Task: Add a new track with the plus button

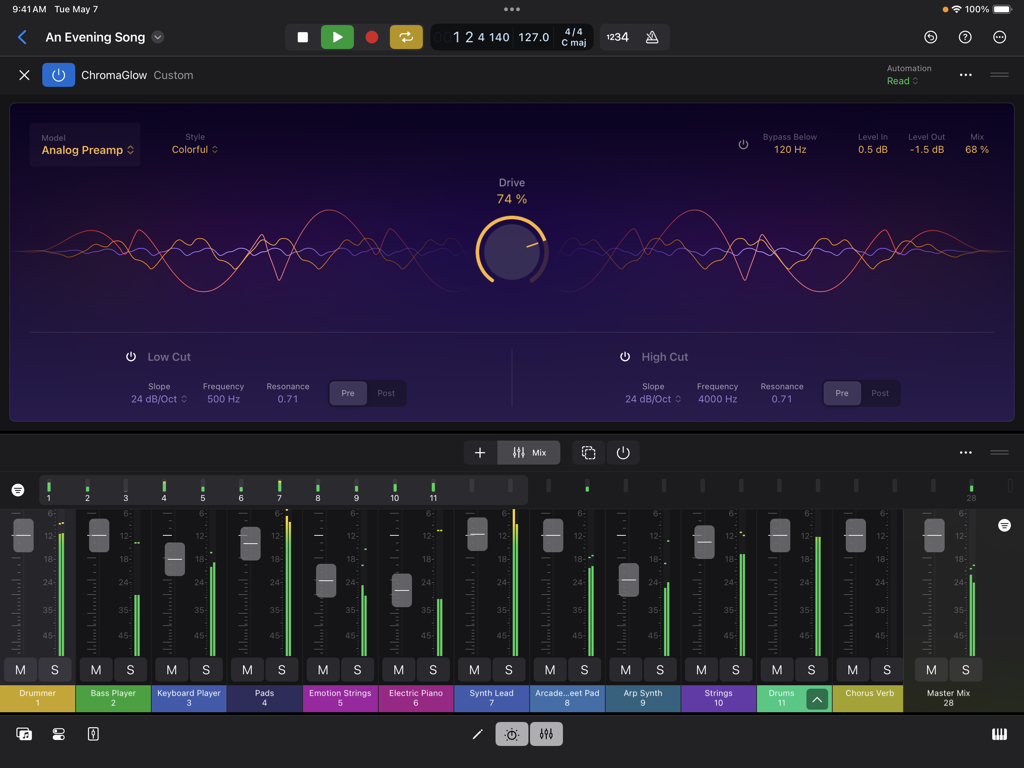Action: point(479,452)
